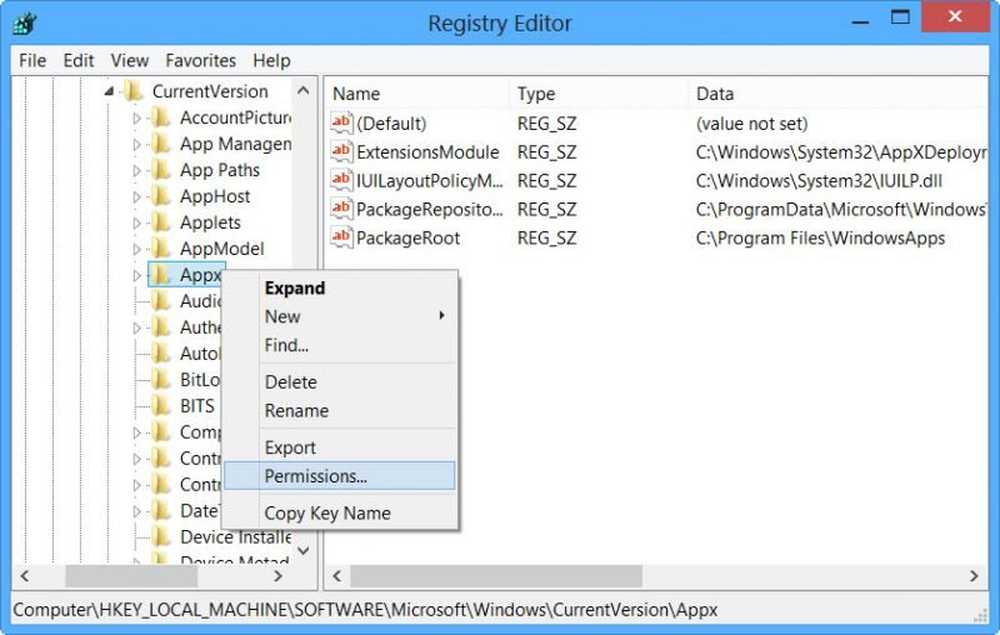Click tree pane scroll down arrow
The width and height of the screenshot is (1000, 635).
pos(304,550)
